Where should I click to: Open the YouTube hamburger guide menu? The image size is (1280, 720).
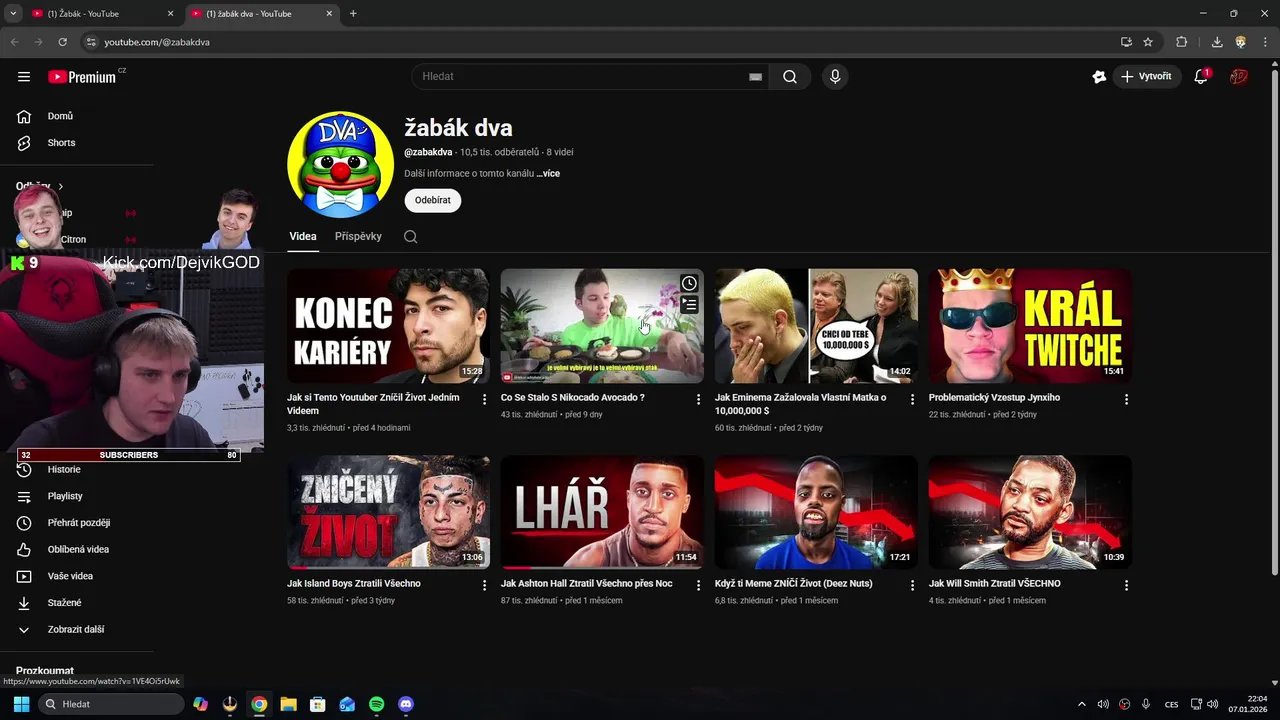[24, 76]
